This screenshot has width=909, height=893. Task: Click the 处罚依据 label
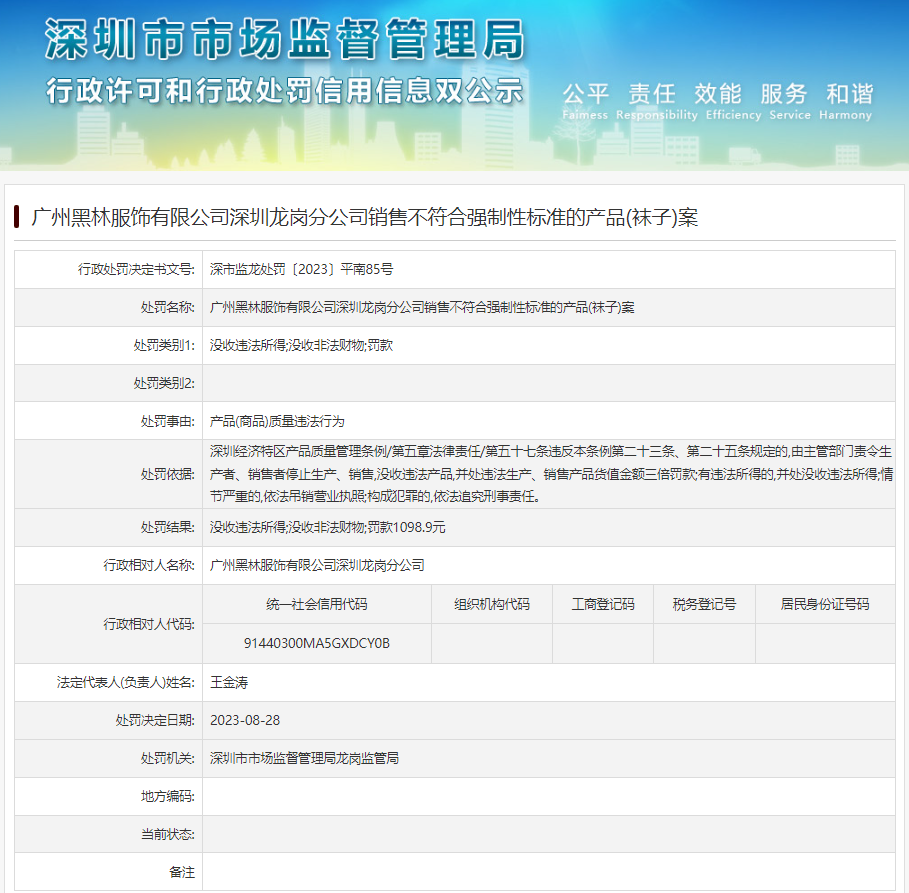pyautogui.click(x=168, y=474)
